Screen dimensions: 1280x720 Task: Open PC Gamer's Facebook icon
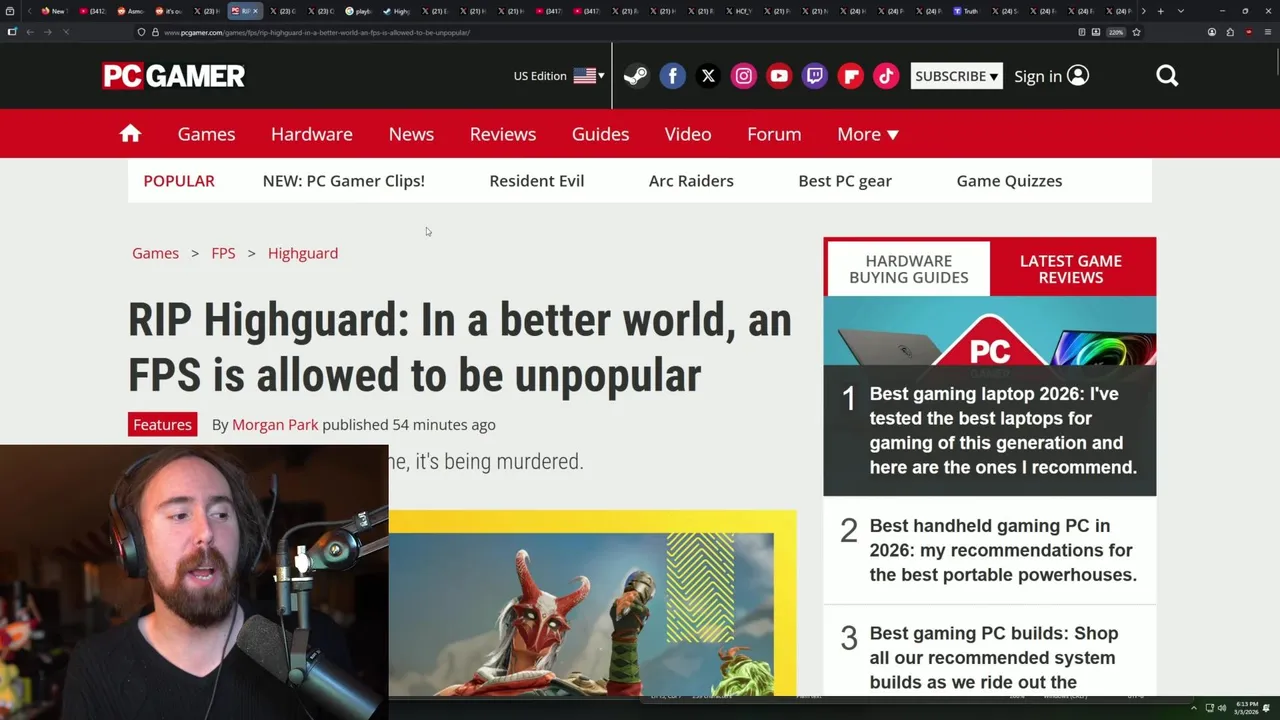pos(673,76)
